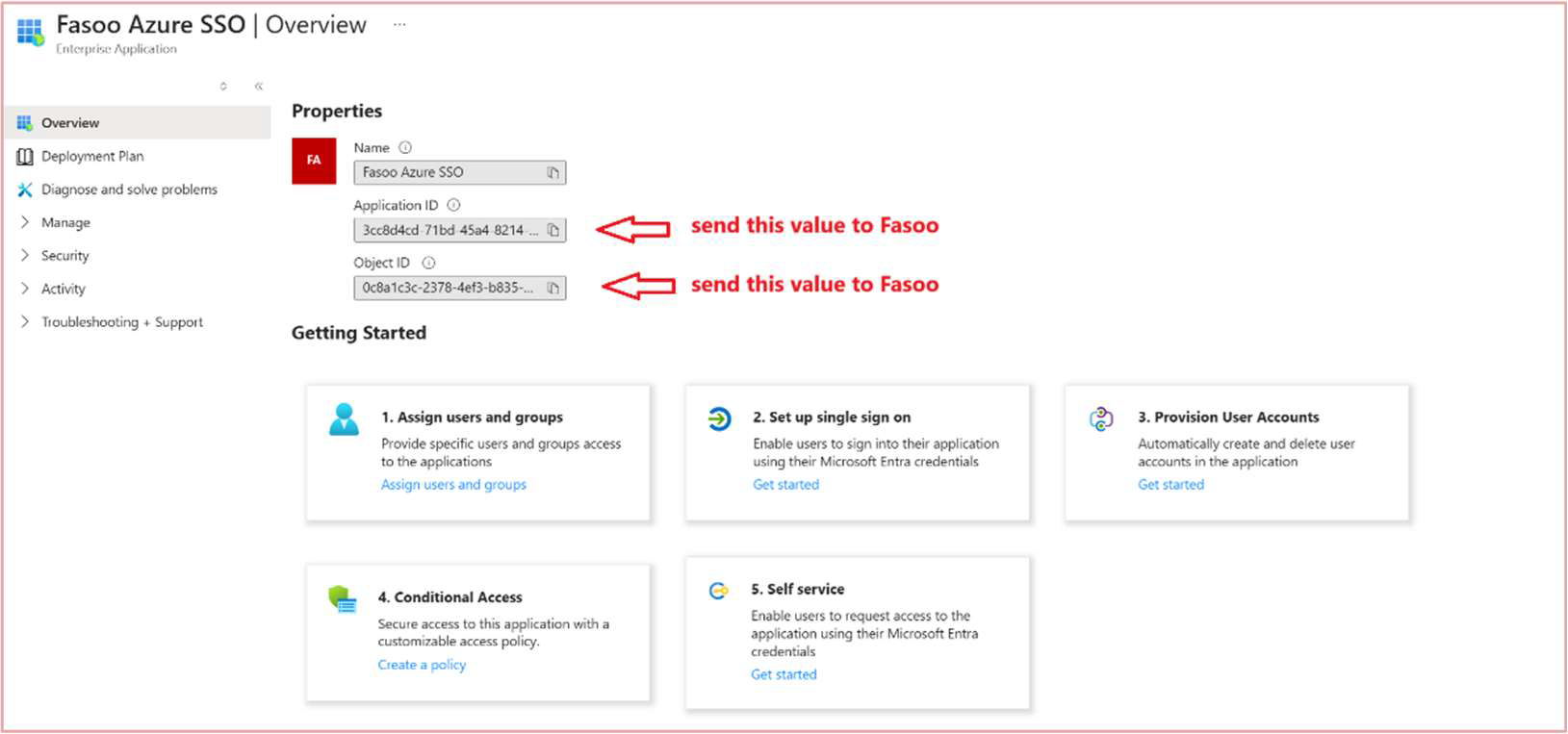The height and width of the screenshot is (734, 1568).
Task: Click the '2. Set up single sign on' heading
Action: coord(832,418)
